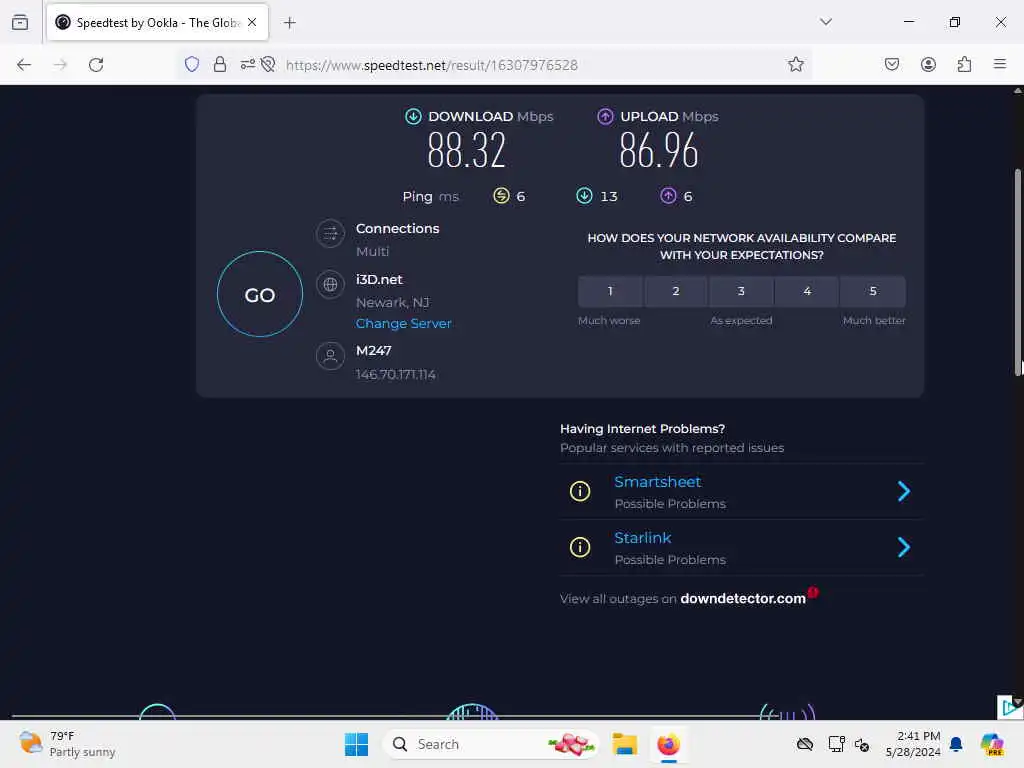Open the Extensions puzzle icon

pos(964,64)
